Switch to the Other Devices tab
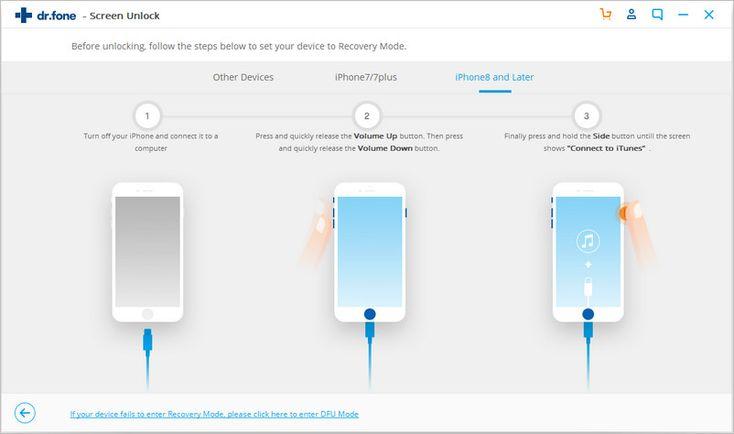The image size is (734, 434). pyautogui.click(x=243, y=77)
